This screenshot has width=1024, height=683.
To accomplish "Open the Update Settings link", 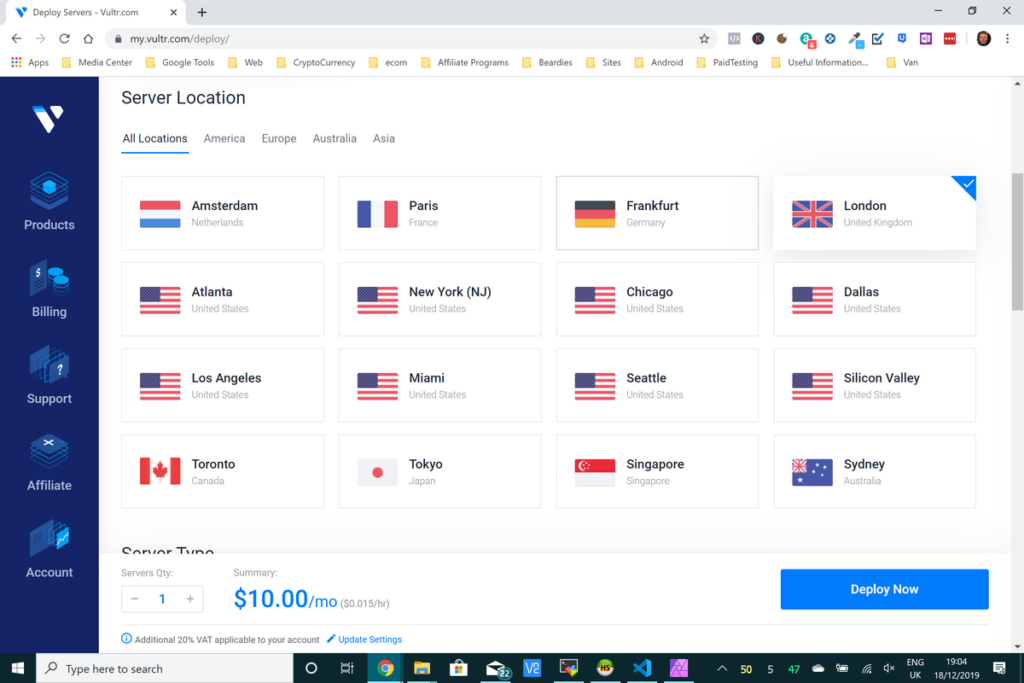I will tap(364, 639).
